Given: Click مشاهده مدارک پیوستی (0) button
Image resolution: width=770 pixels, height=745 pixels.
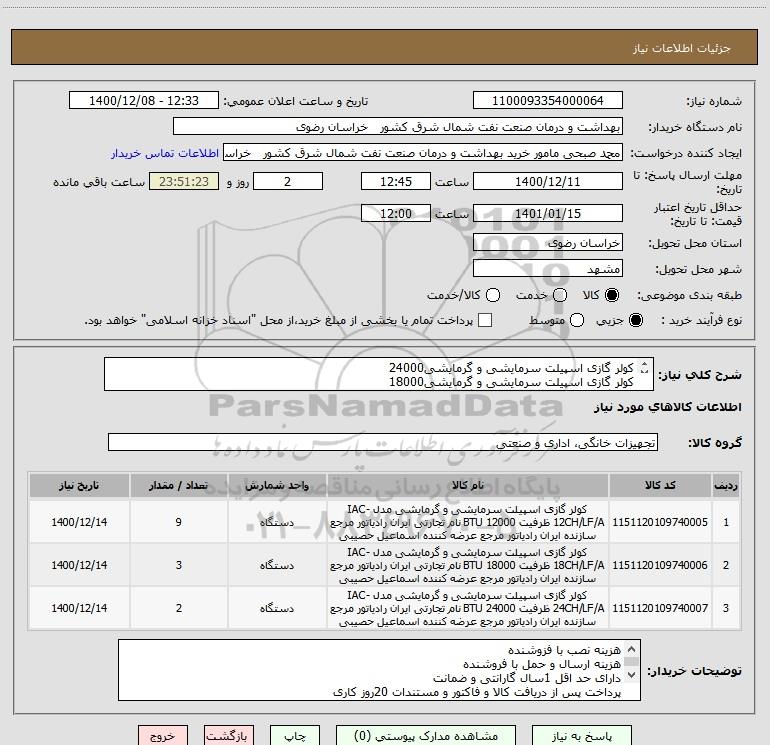Looking at the screenshot, I should (426, 736).
